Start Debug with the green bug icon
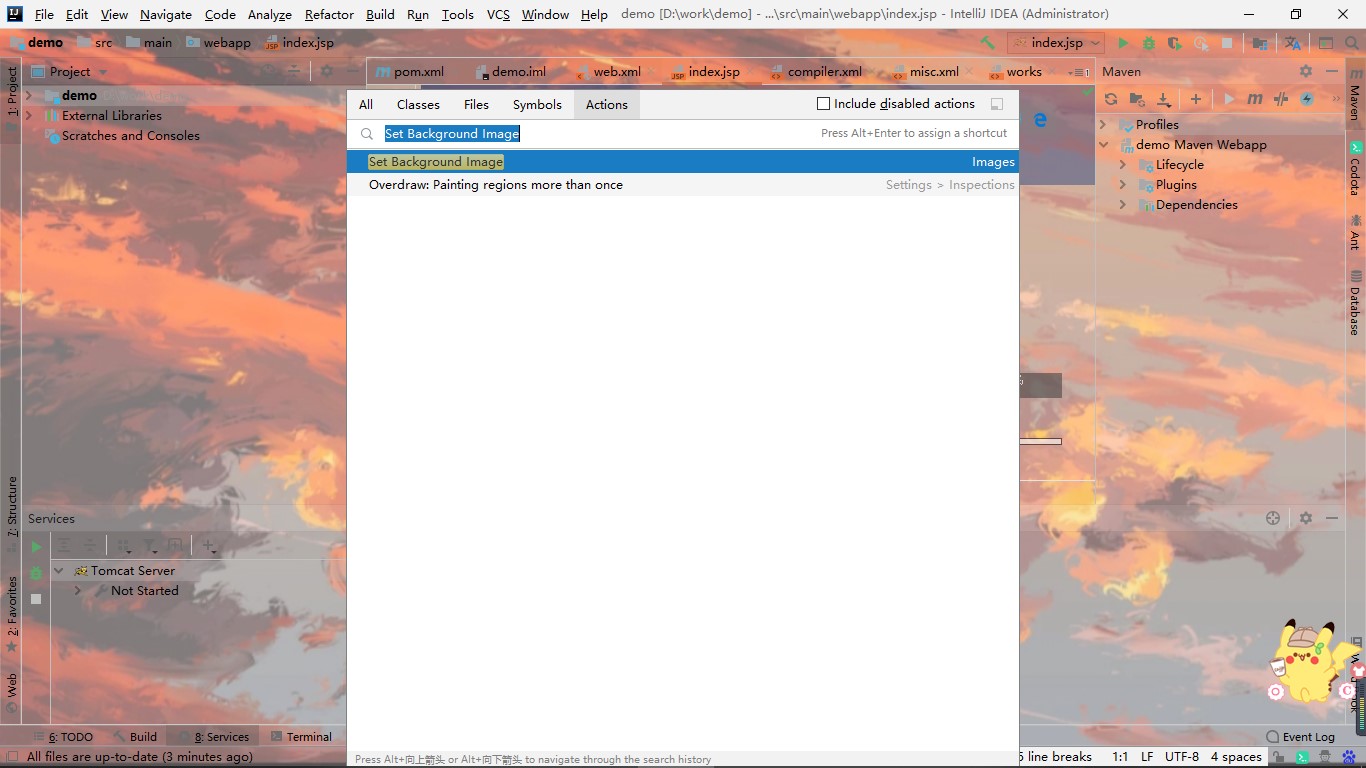Screen dimensions: 1366x768 (x=1149, y=43)
